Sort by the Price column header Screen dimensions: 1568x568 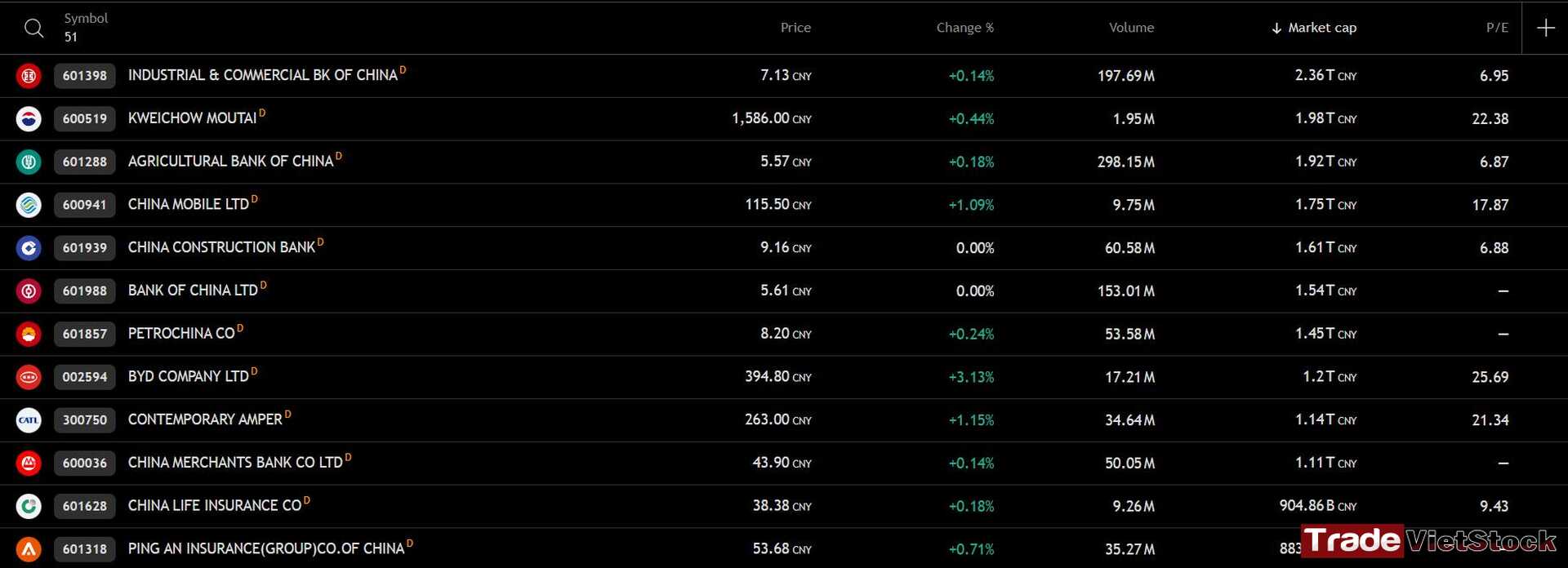pos(795,28)
